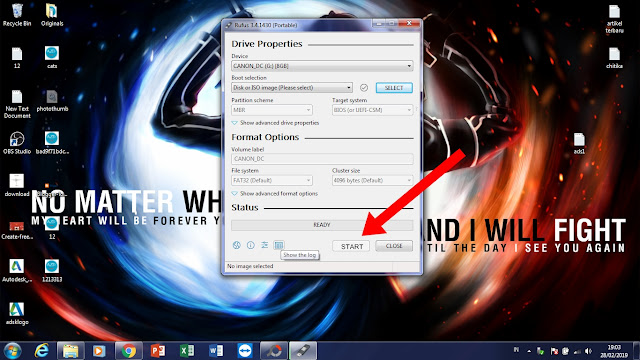Select the bad9f71bdc desktop icon

coord(52,143)
